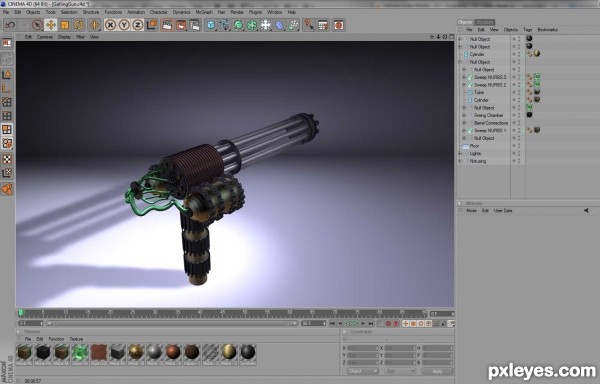This screenshot has height=384, width=600.
Task: Click go to end of animation button
Action: coord(371,324)
